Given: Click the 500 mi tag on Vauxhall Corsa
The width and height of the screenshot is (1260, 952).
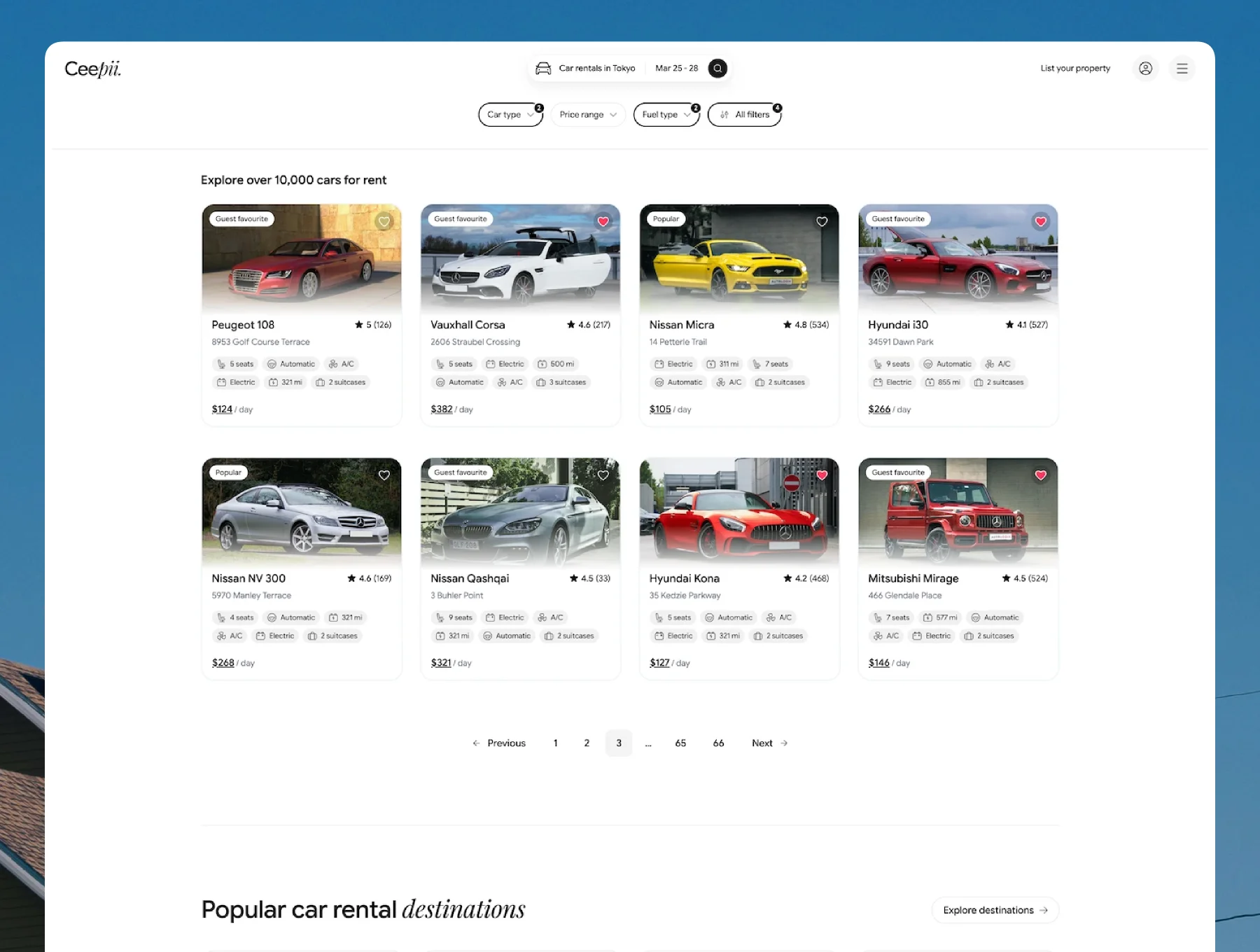Looking at the screenshot, I should [x=556, y=364].
